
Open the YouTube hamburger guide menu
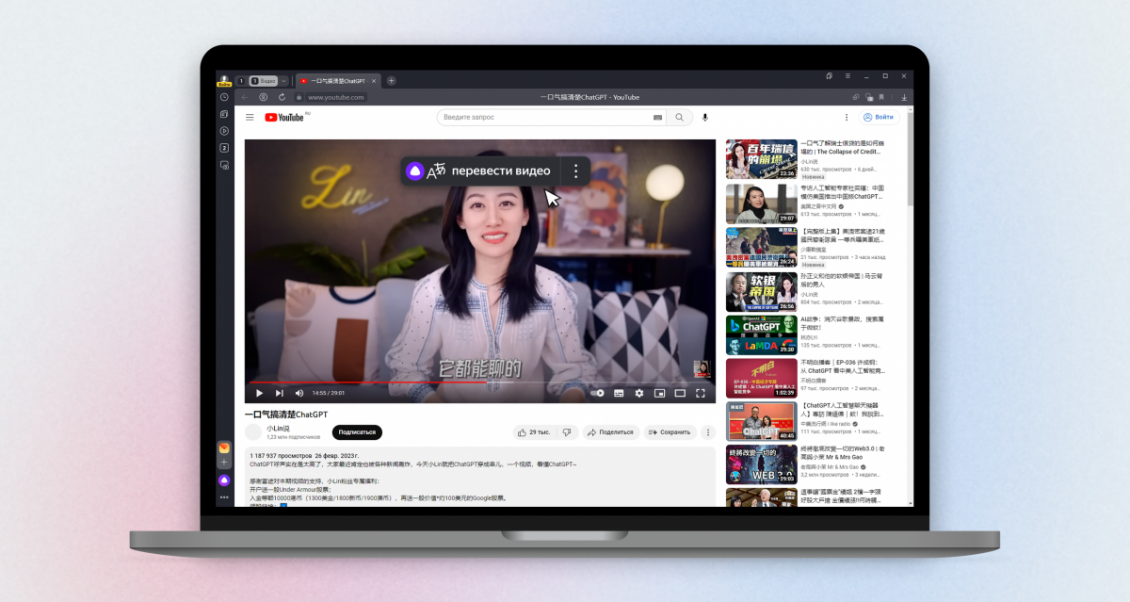250,117
